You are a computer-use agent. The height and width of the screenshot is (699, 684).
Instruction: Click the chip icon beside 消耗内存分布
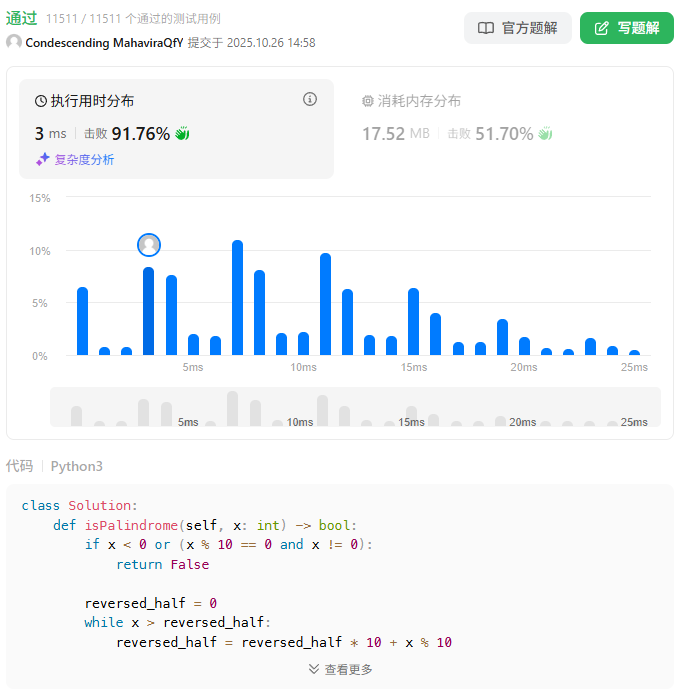pos(367,101)
